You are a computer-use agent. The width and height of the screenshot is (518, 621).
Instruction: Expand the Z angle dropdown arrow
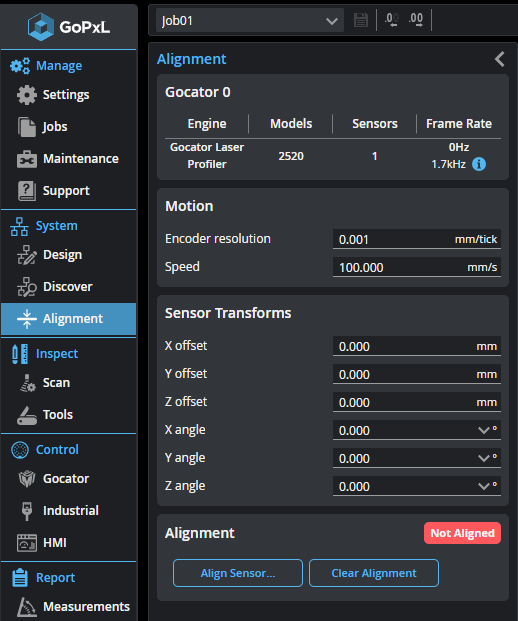484,486
